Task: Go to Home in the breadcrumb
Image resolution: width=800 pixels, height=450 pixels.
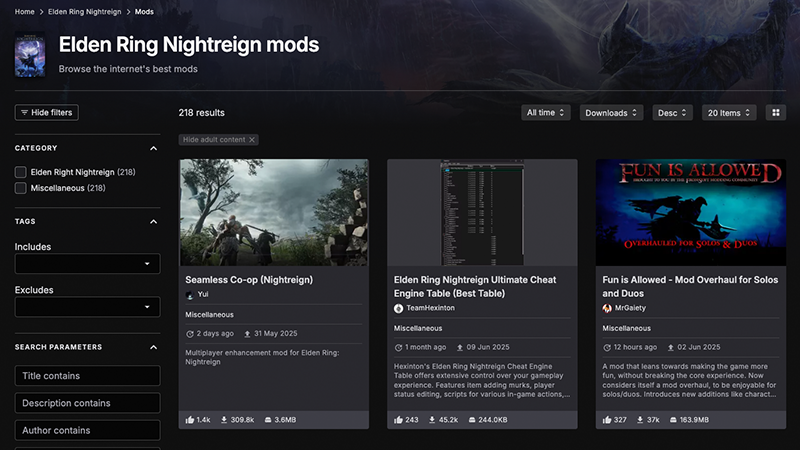Action: [24, 12]
